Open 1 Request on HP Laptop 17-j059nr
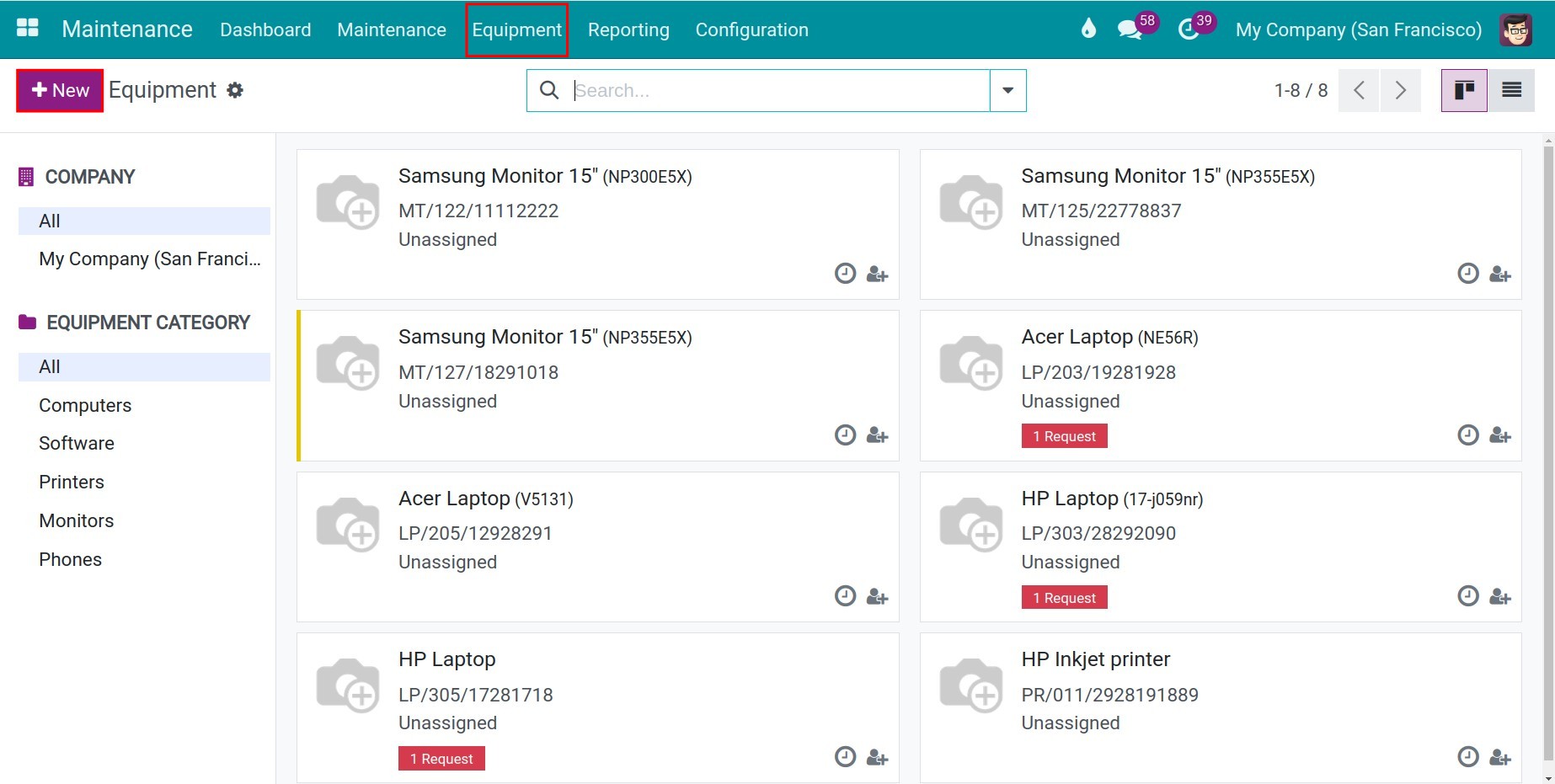The height and width of the screenshot is (784, 1555). [x=1064, y=598]
